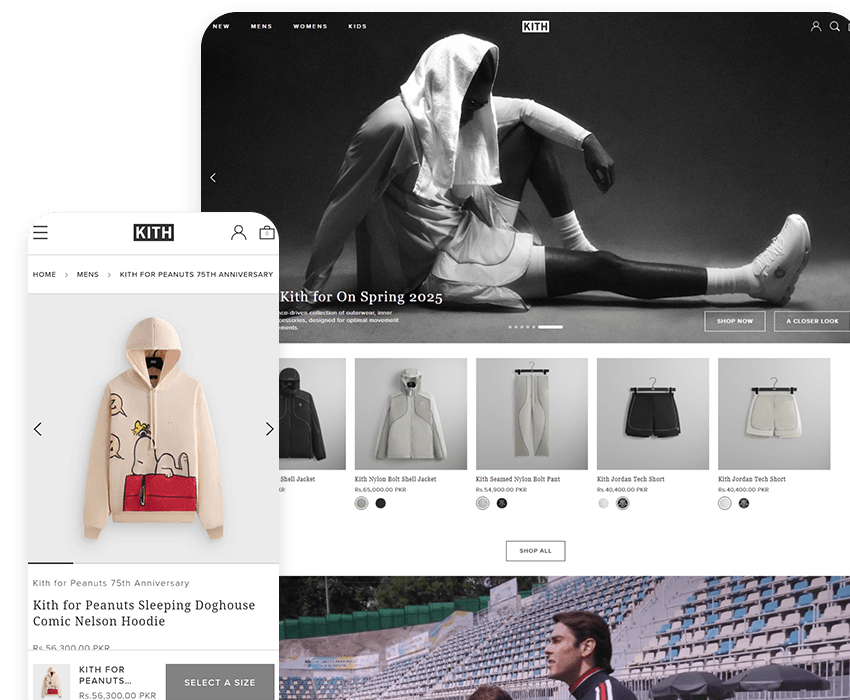Click the A Closer Look button
Screen dimensions: 850x700
click(812, 321)
